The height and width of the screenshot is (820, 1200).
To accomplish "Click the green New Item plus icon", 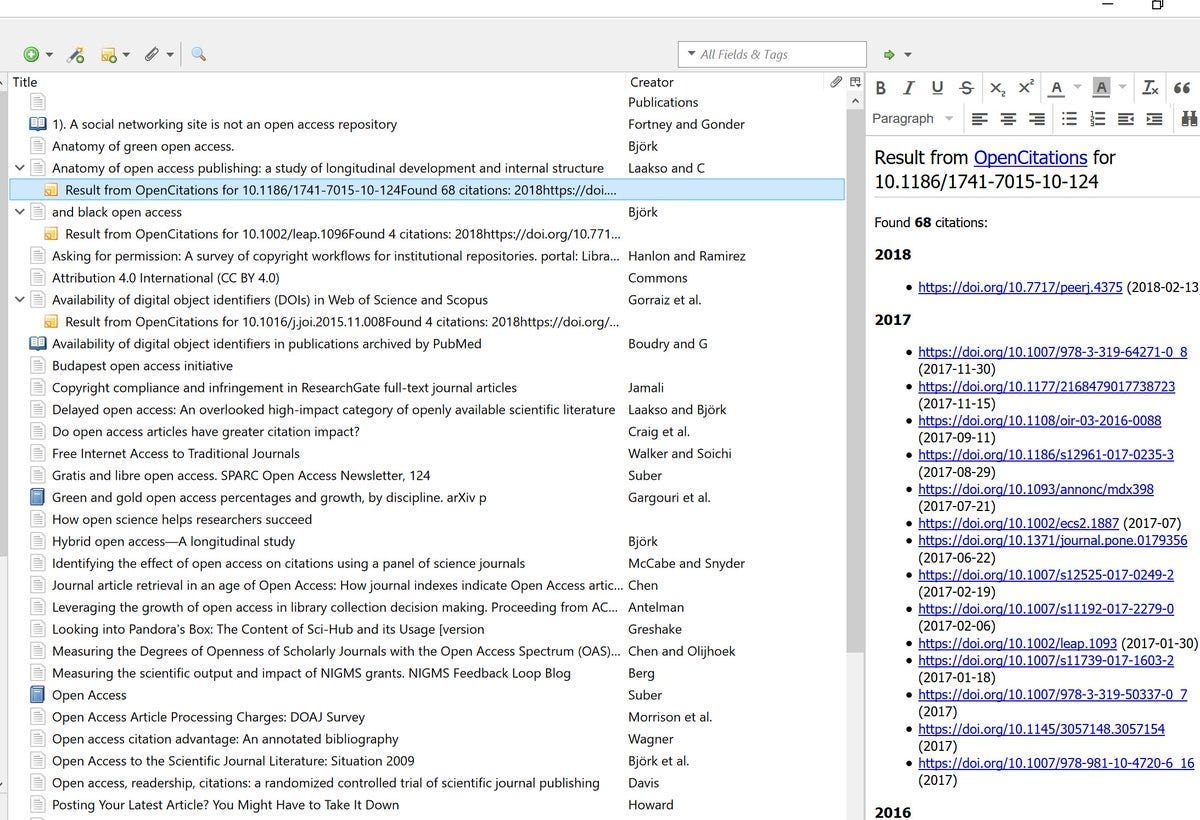I will tap(31, 55).
